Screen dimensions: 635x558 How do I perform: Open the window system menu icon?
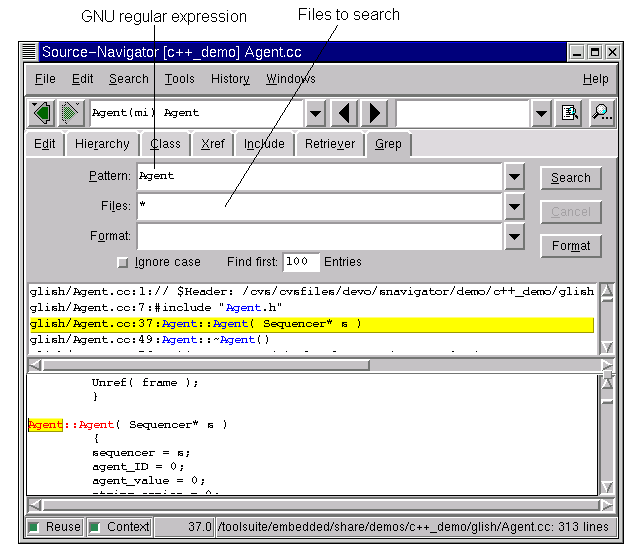click(30, 52)
